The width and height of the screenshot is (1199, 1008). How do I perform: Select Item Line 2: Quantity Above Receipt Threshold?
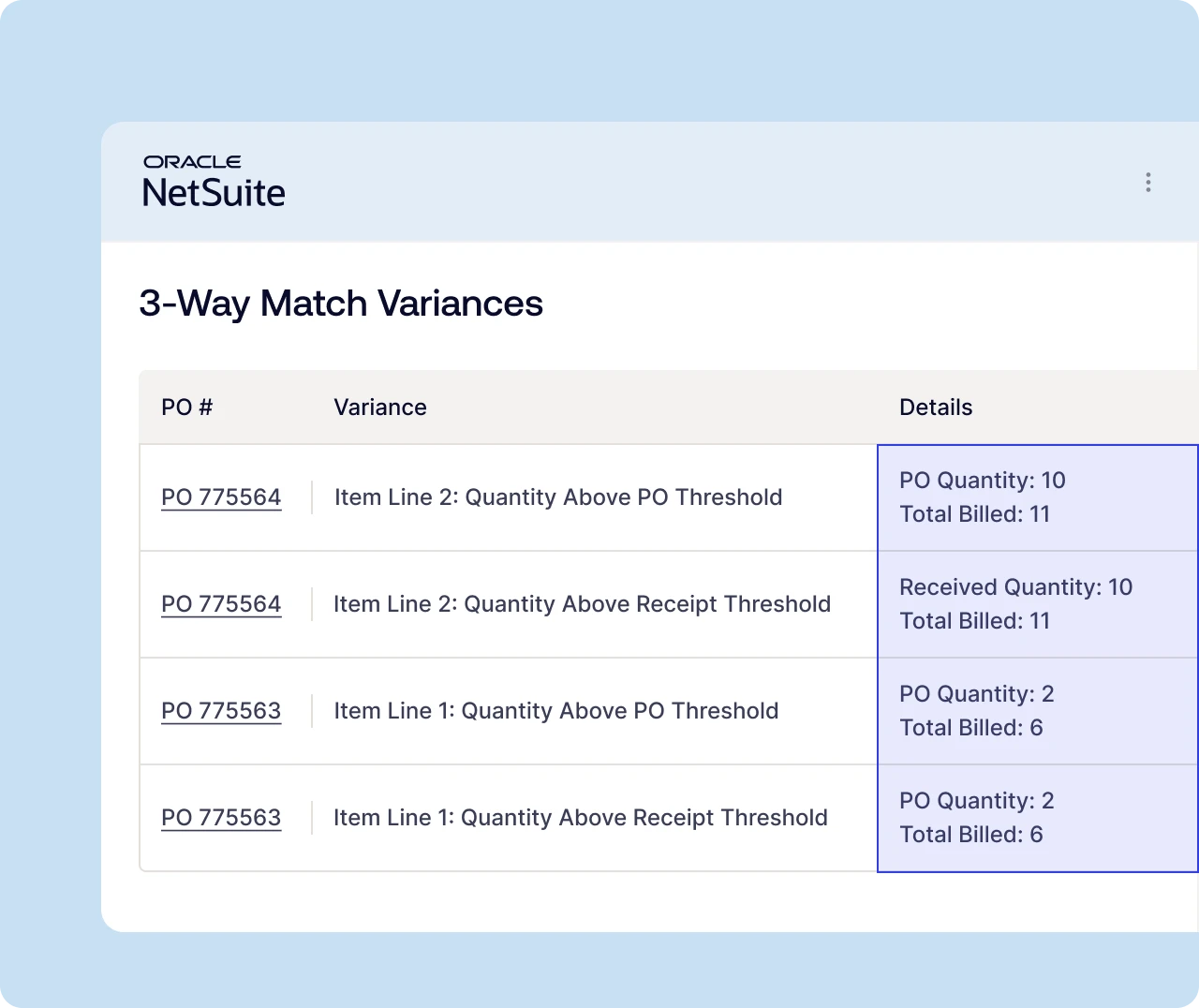click(582, 604)
